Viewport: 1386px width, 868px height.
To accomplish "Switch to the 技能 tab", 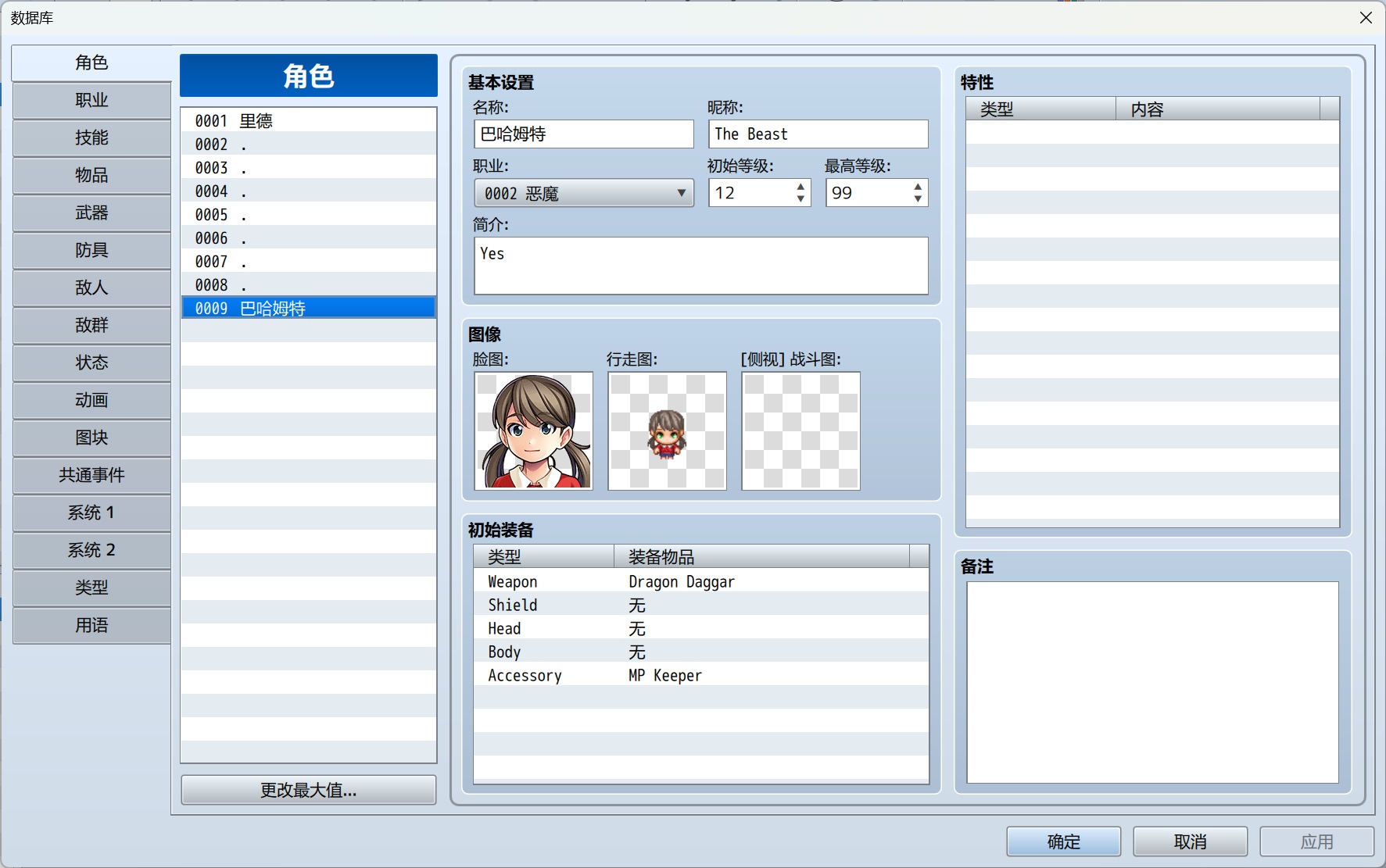I will pos(91,138).
